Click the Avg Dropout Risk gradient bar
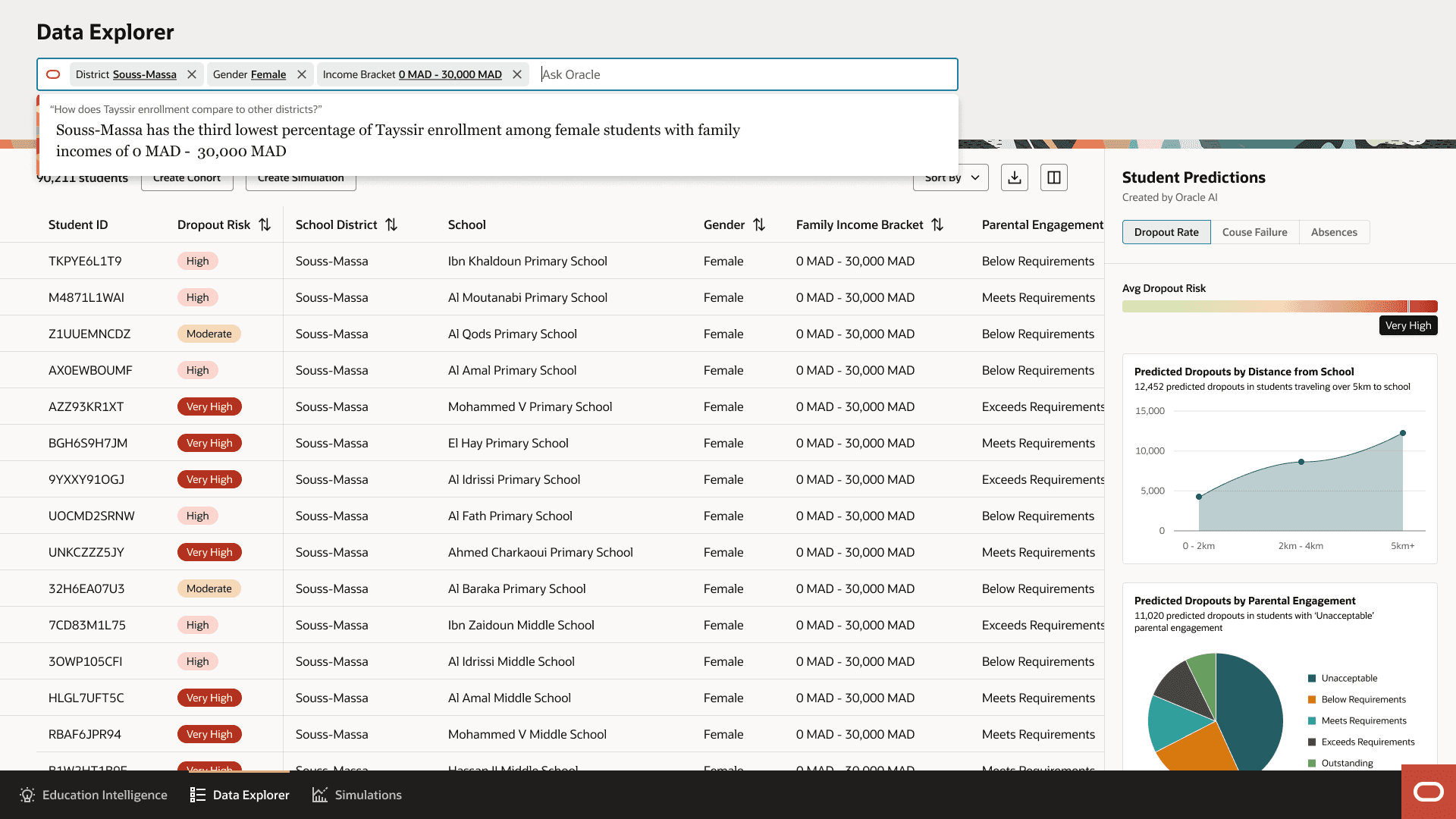1456x819 pixels. pyautogui.click(x=1279, y=306)
